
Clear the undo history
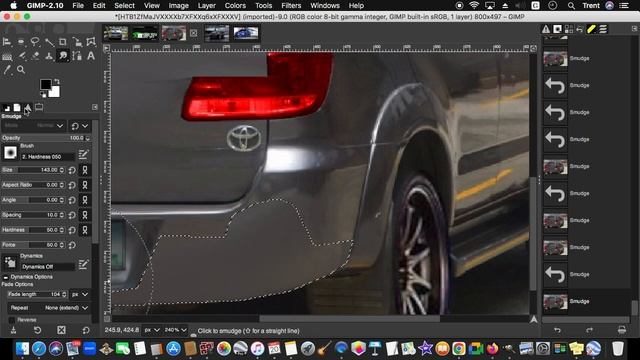[x=622, y=330]
